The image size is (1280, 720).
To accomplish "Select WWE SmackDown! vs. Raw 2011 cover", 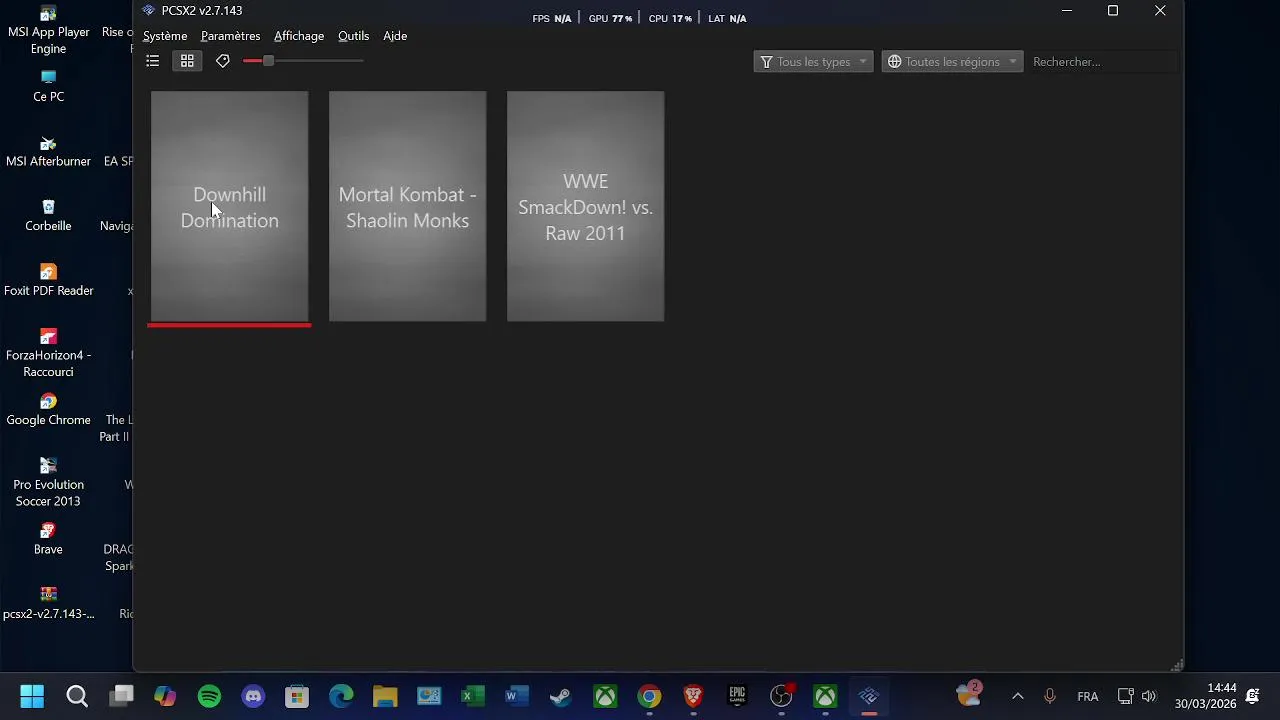I will (x=585, y=207).
